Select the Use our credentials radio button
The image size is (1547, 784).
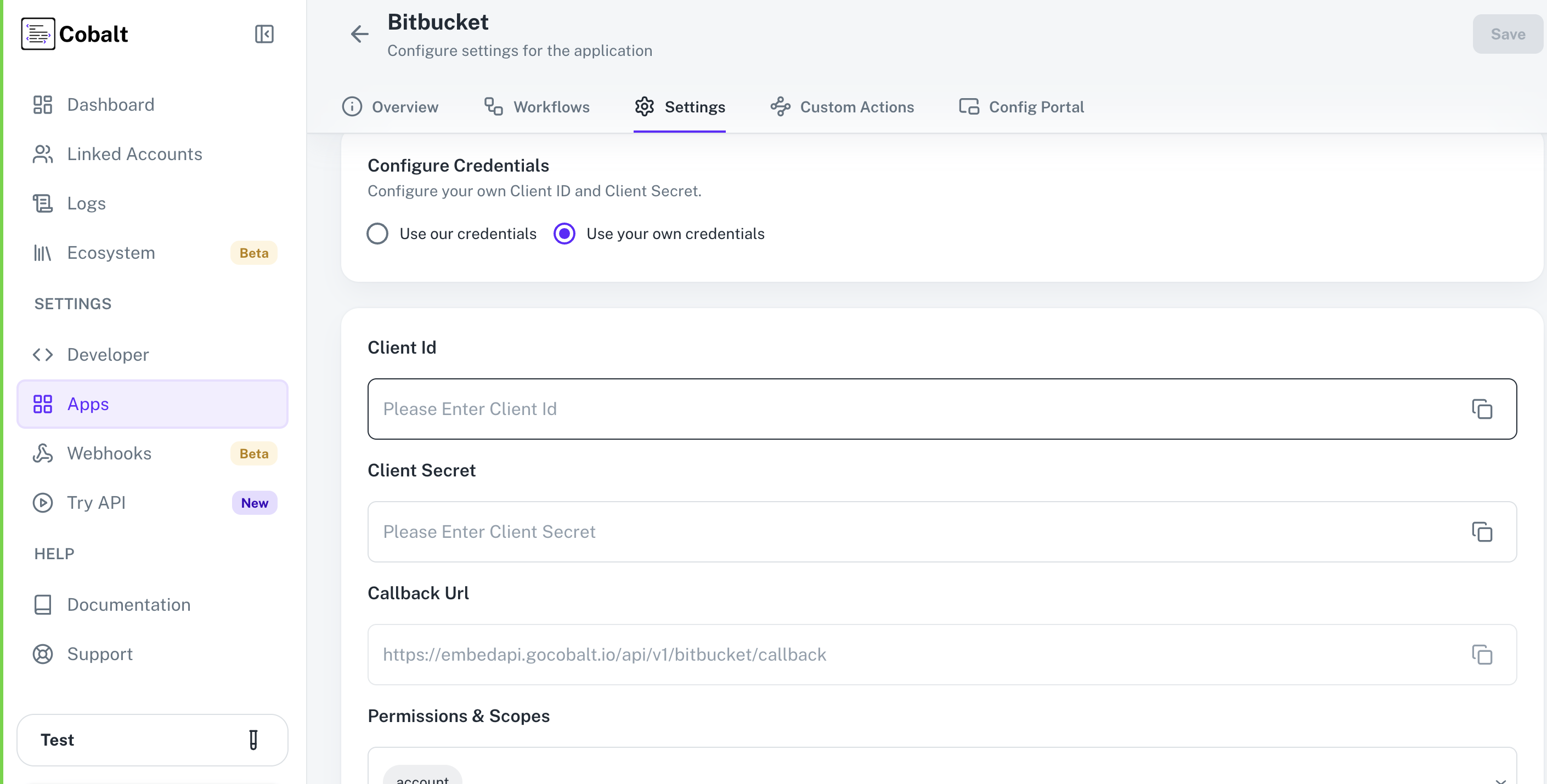click(x=377, y=234)
